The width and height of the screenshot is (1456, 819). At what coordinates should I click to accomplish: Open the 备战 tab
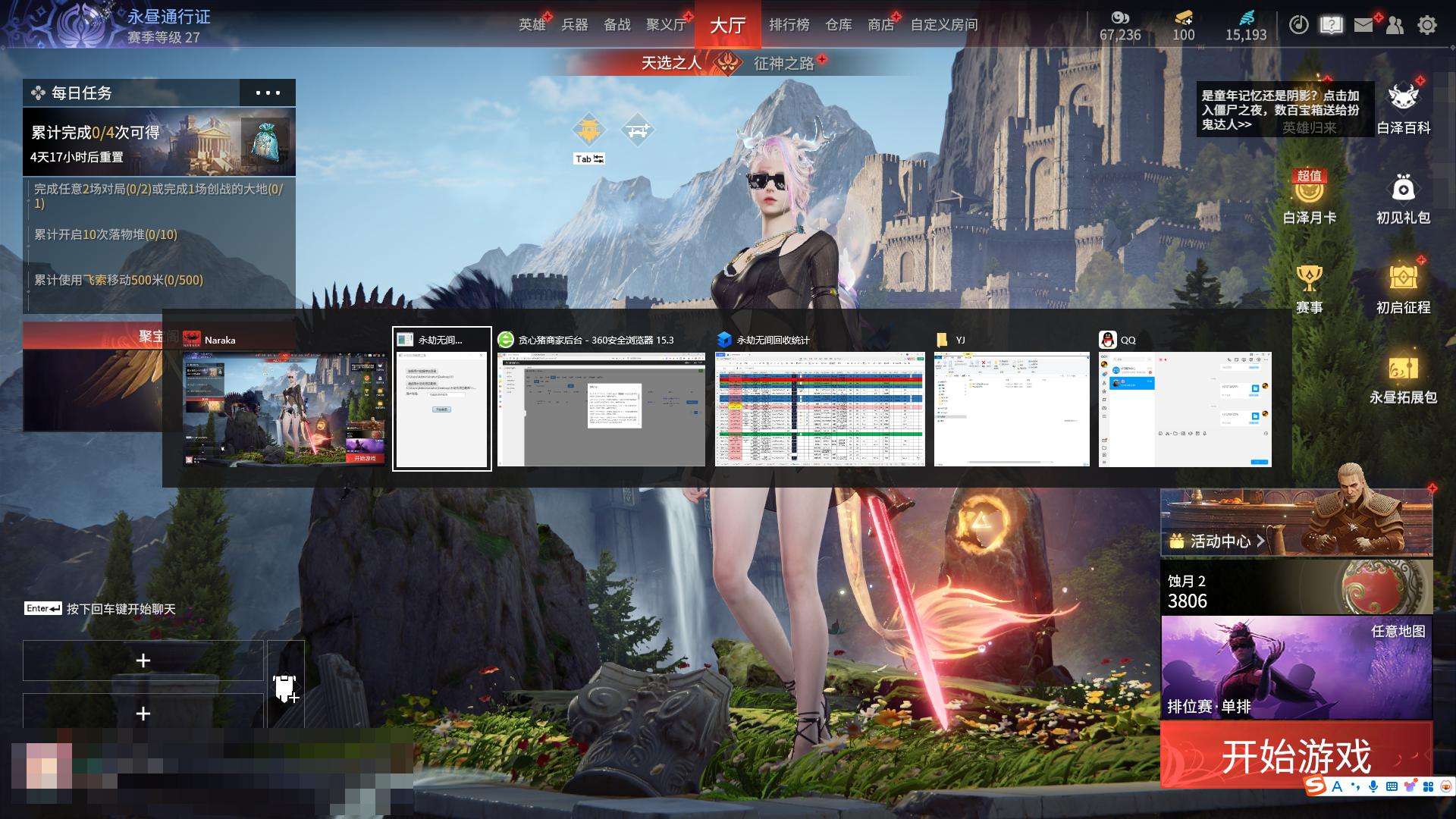pos(617,25)
